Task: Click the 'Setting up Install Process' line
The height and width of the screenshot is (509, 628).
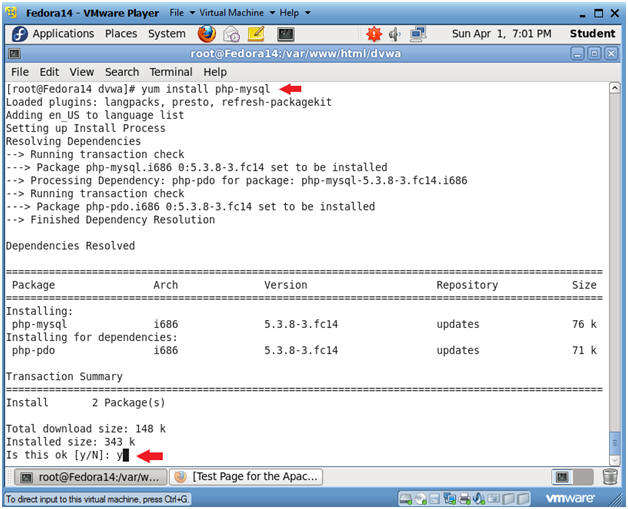Action: point(86,128)
